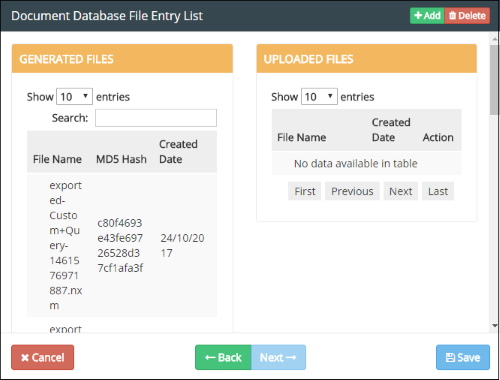
Task: Open the Uploaded Files entries count dropdown
Action: point(319,97)
